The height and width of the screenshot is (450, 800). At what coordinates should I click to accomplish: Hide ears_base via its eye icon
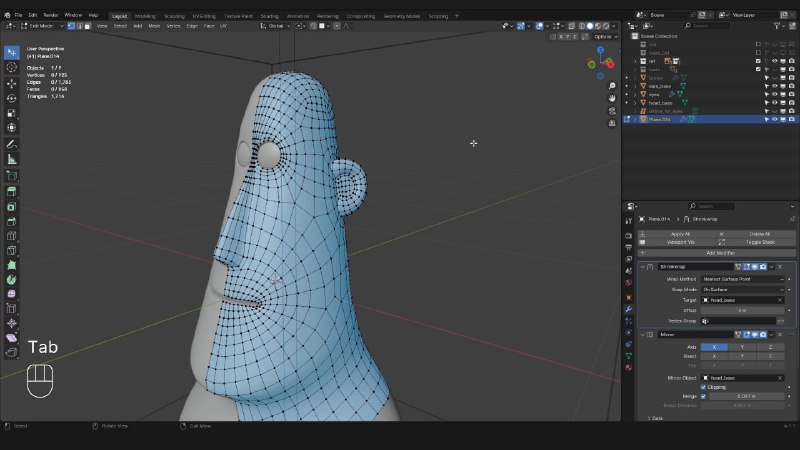point(774,86)
